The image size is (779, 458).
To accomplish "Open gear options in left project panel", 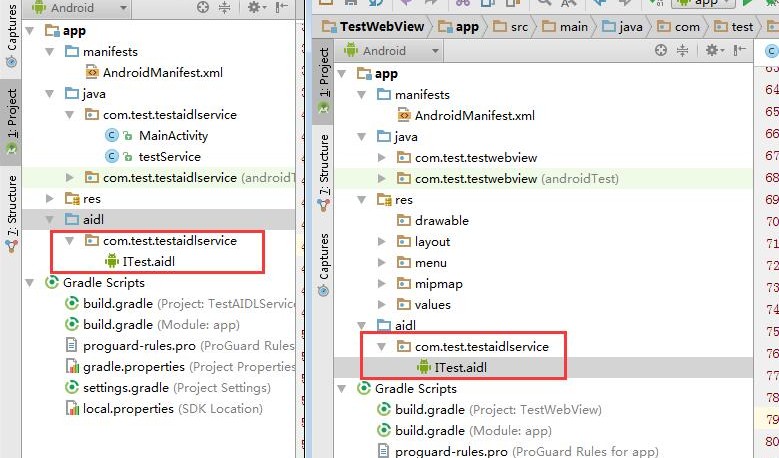I will (x=257, y=7).
